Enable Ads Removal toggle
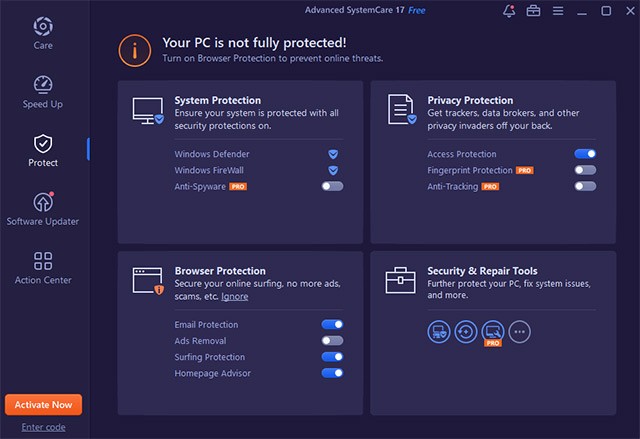 332,341
